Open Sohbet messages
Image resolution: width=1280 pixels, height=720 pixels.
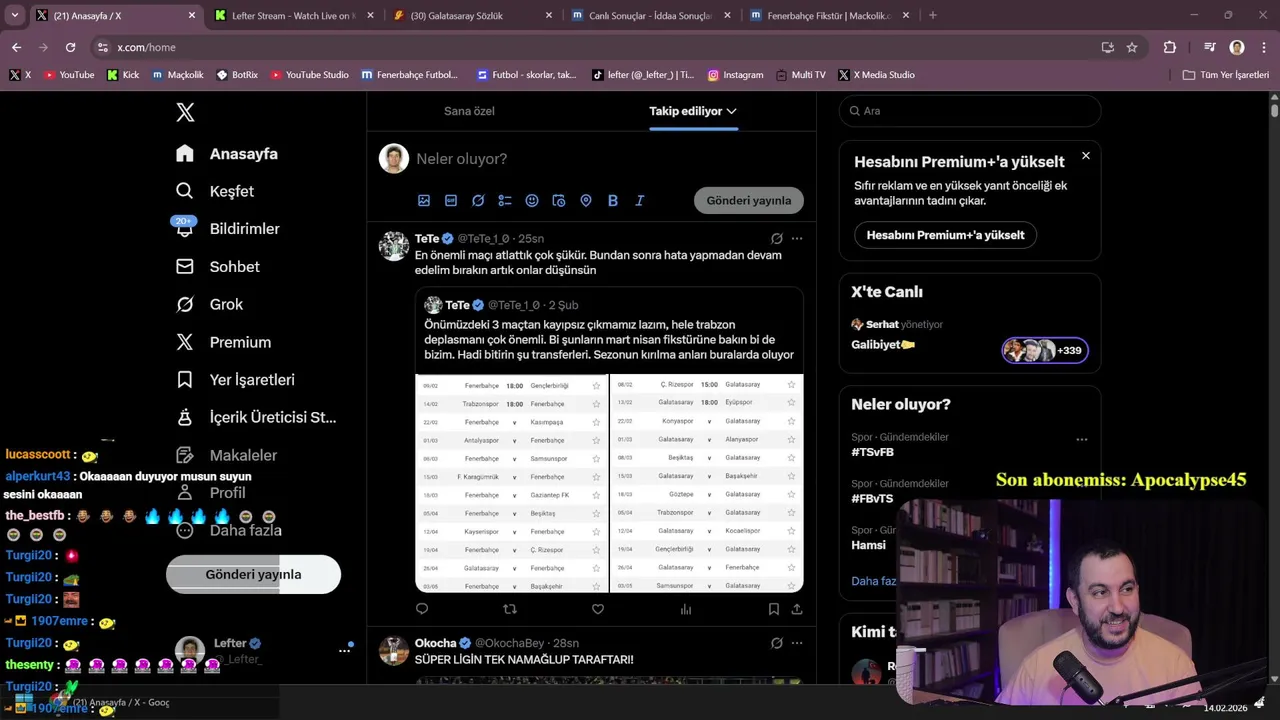(x=217, y=267)
